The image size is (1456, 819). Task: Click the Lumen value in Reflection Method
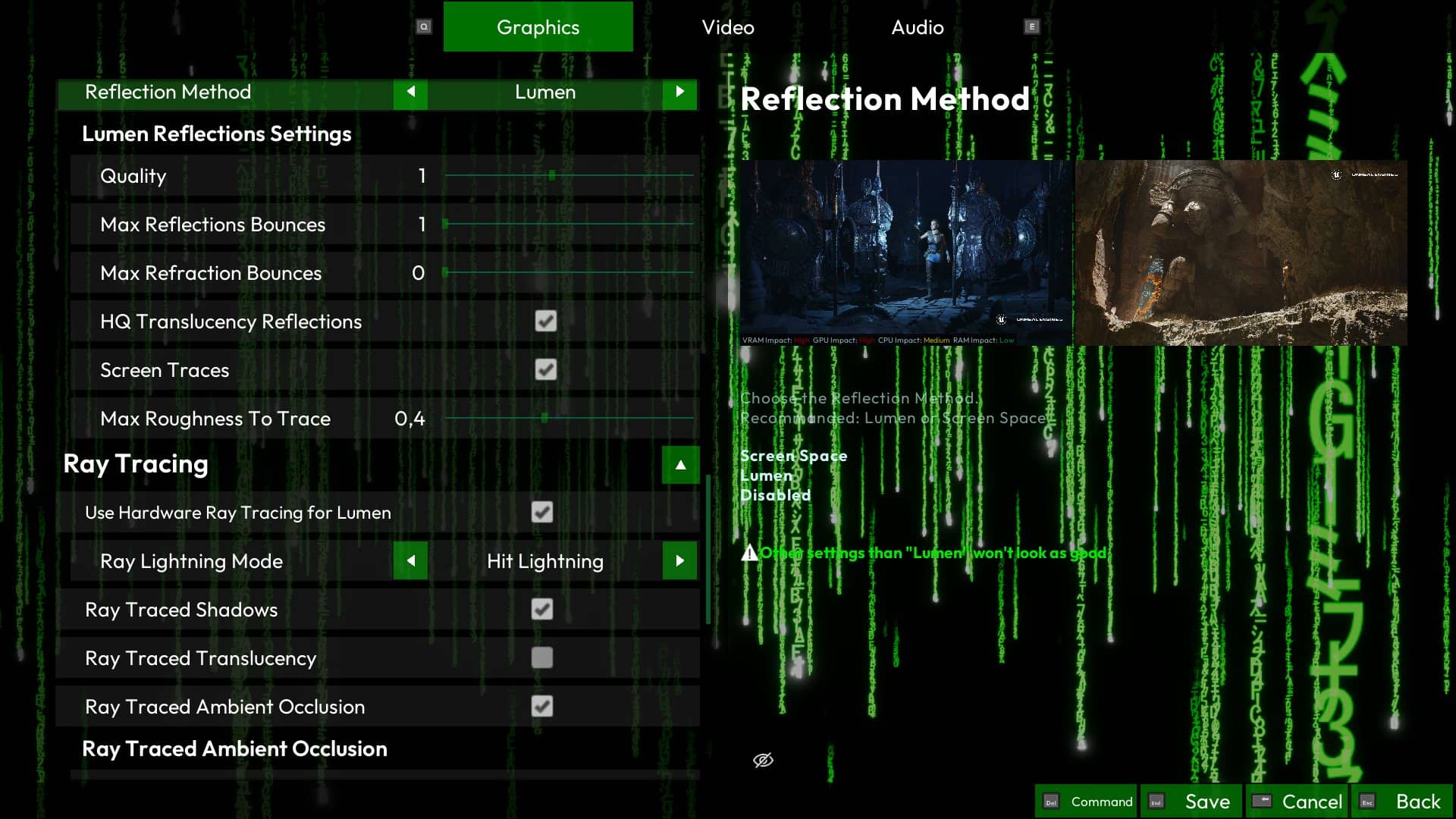[545, 93]
